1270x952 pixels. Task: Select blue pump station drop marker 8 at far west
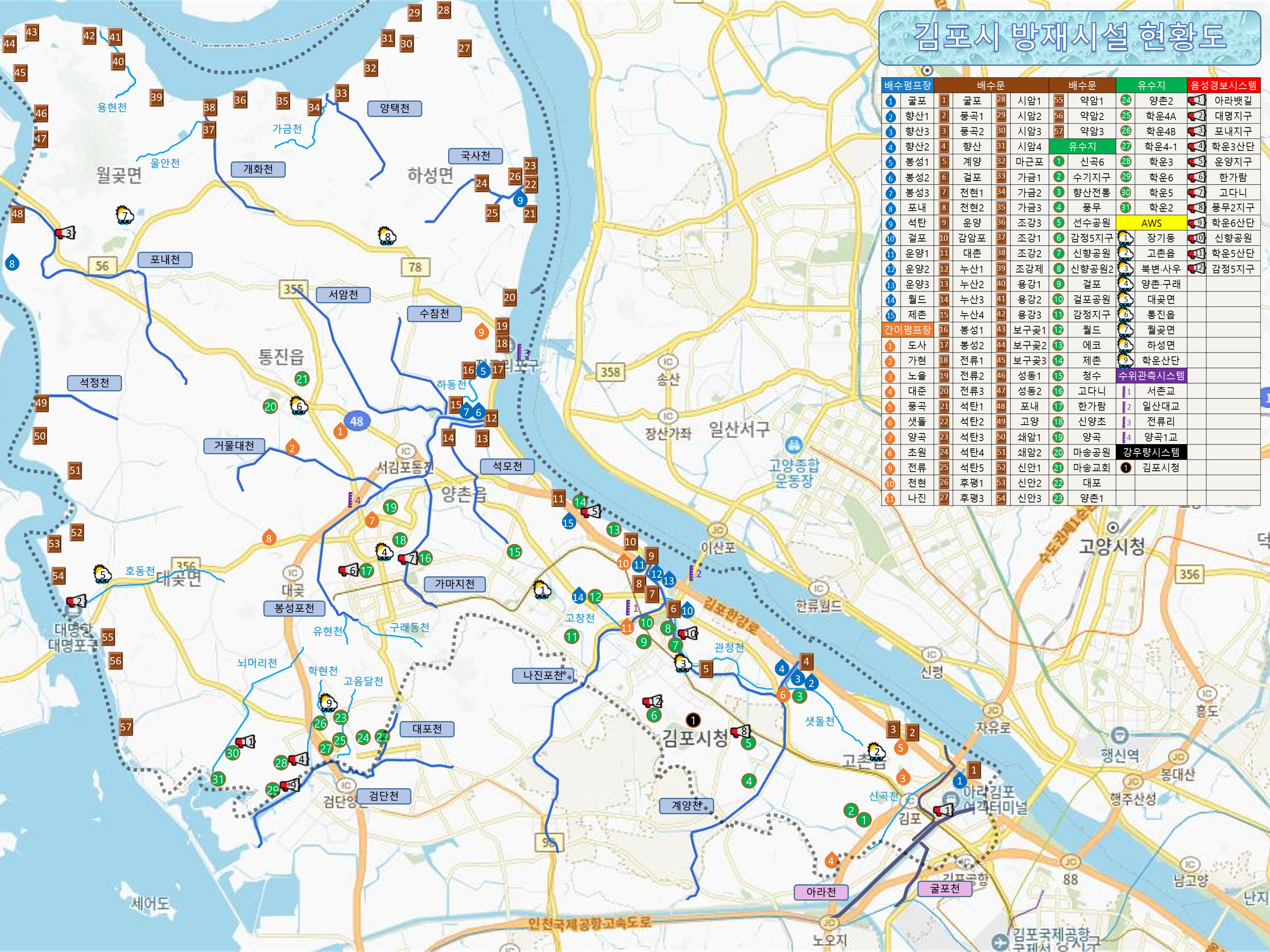[11, 264]
